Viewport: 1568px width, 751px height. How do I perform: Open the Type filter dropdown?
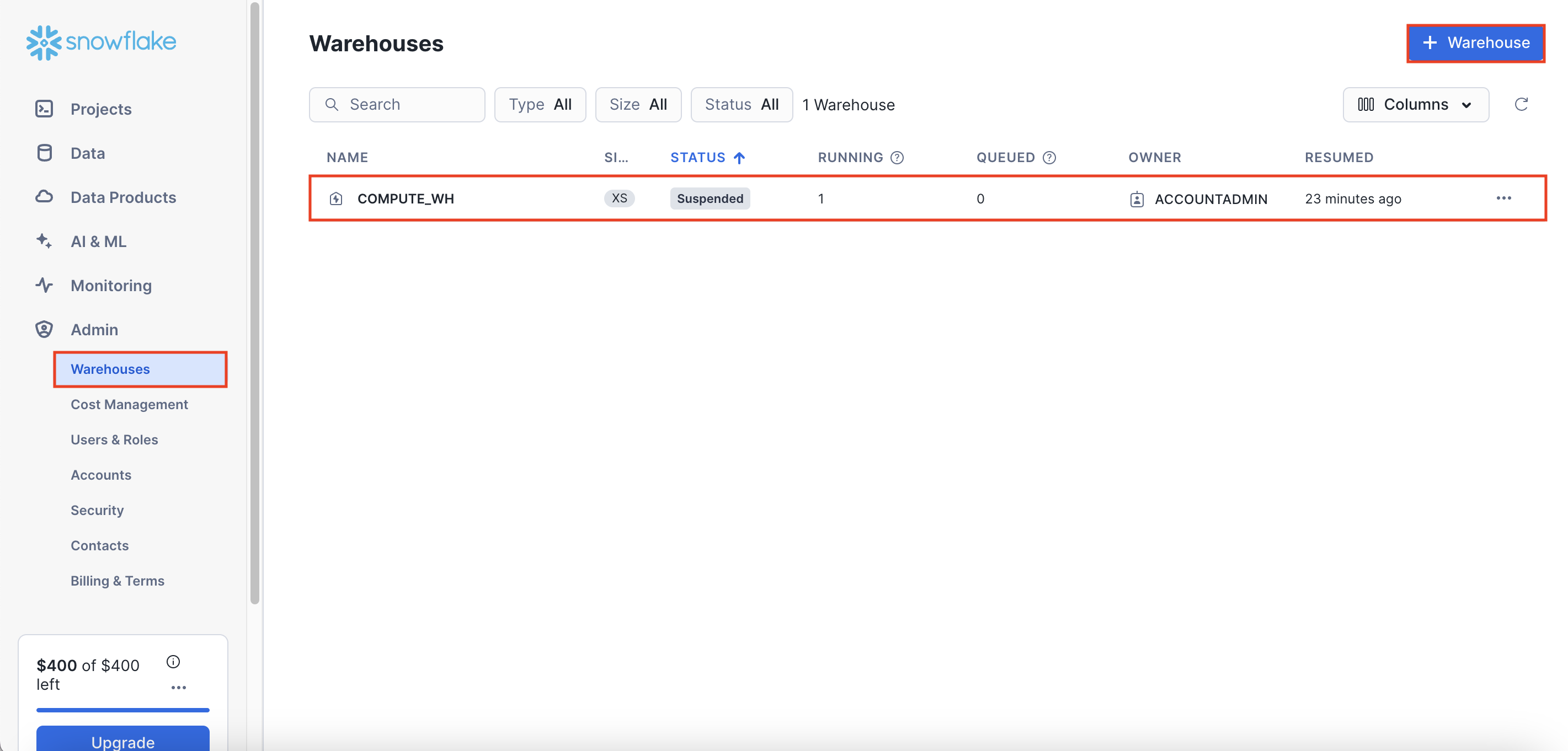540,105
